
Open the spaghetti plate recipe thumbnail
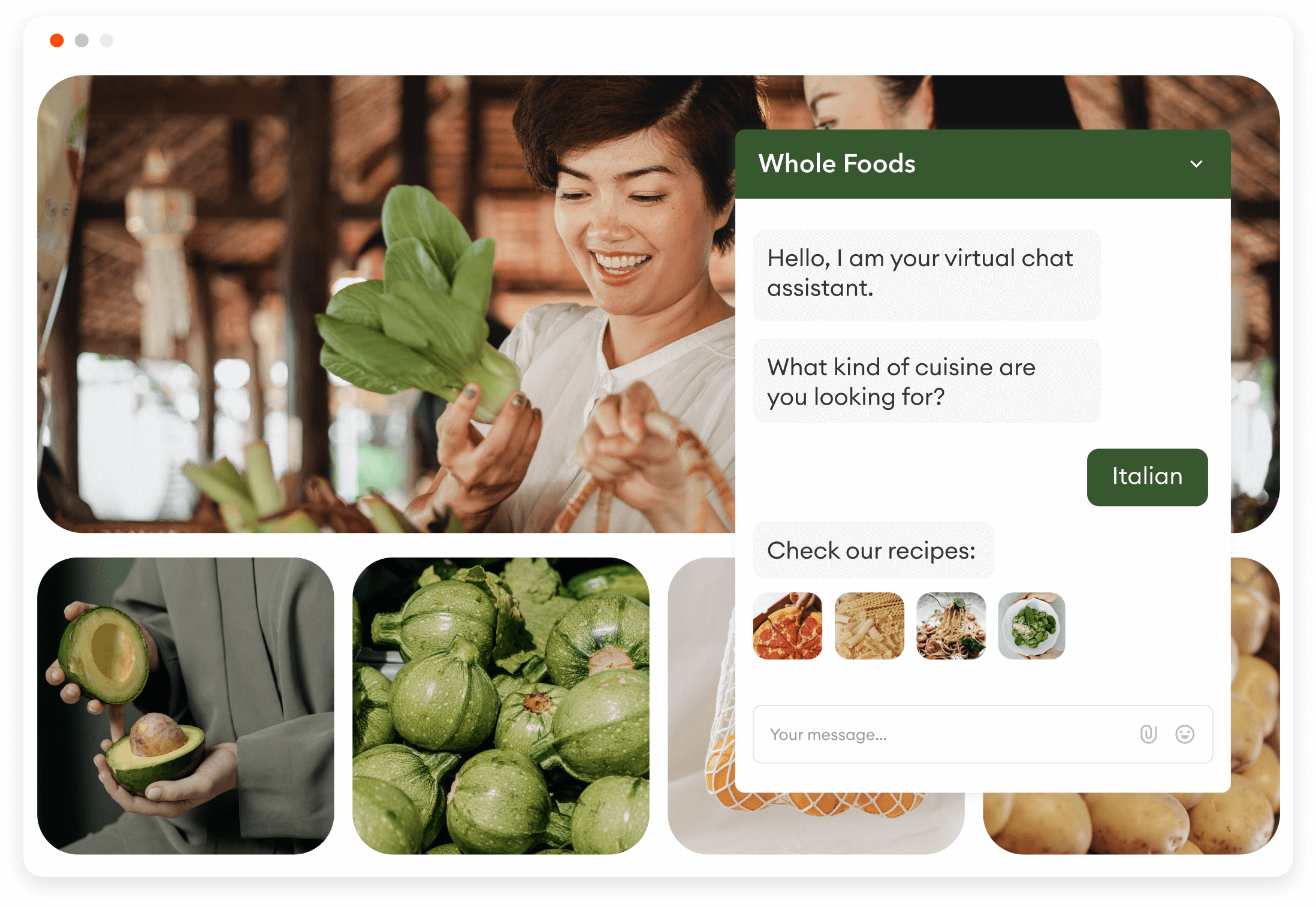point(951,626)
